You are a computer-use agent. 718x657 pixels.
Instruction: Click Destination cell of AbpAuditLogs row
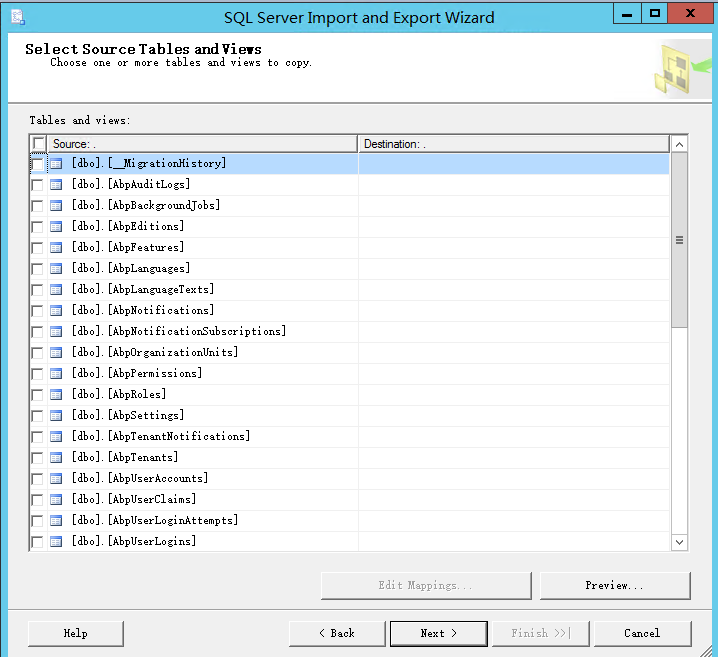tap(514, 185)
